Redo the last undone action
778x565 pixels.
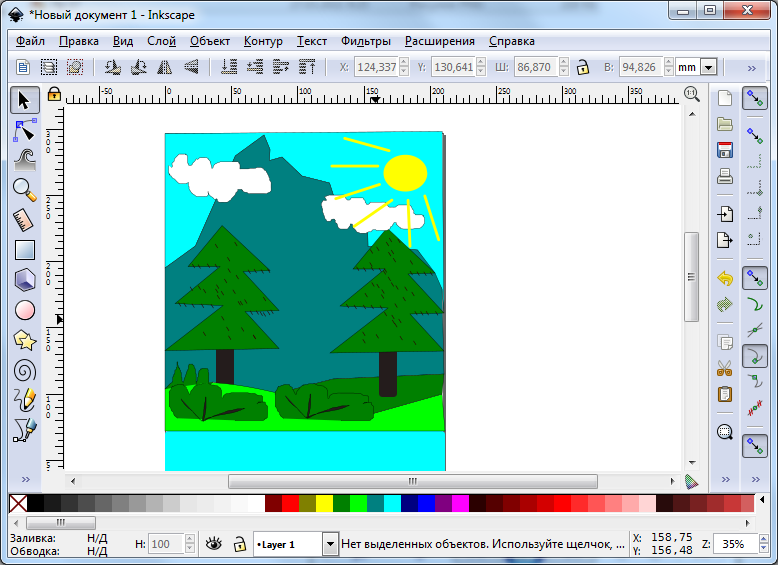(725, 304)
